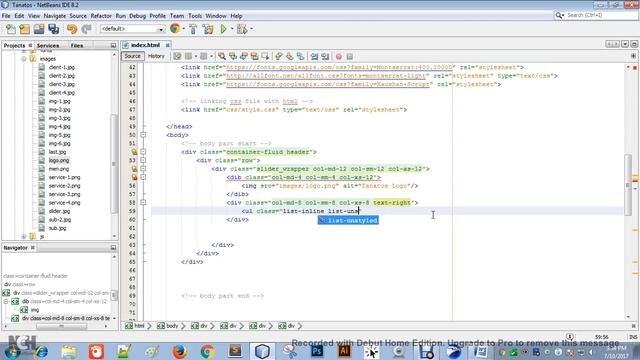
Task: Accept list-unstyled autocomplete suggestion
Action: (348, 220)
